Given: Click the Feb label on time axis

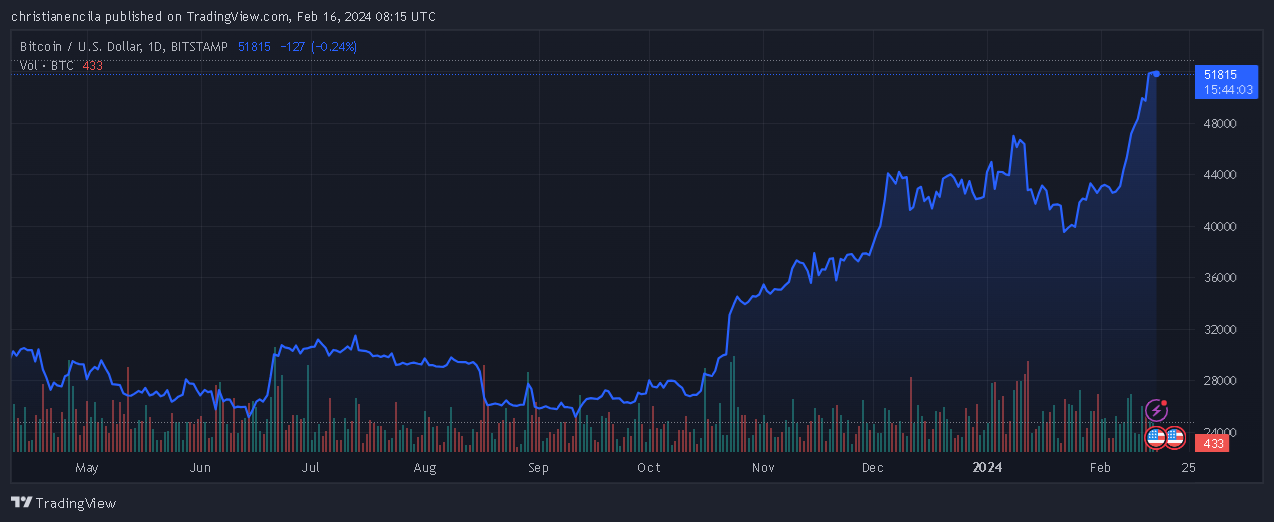Looking at the screenshot, I should (1100, 467).
